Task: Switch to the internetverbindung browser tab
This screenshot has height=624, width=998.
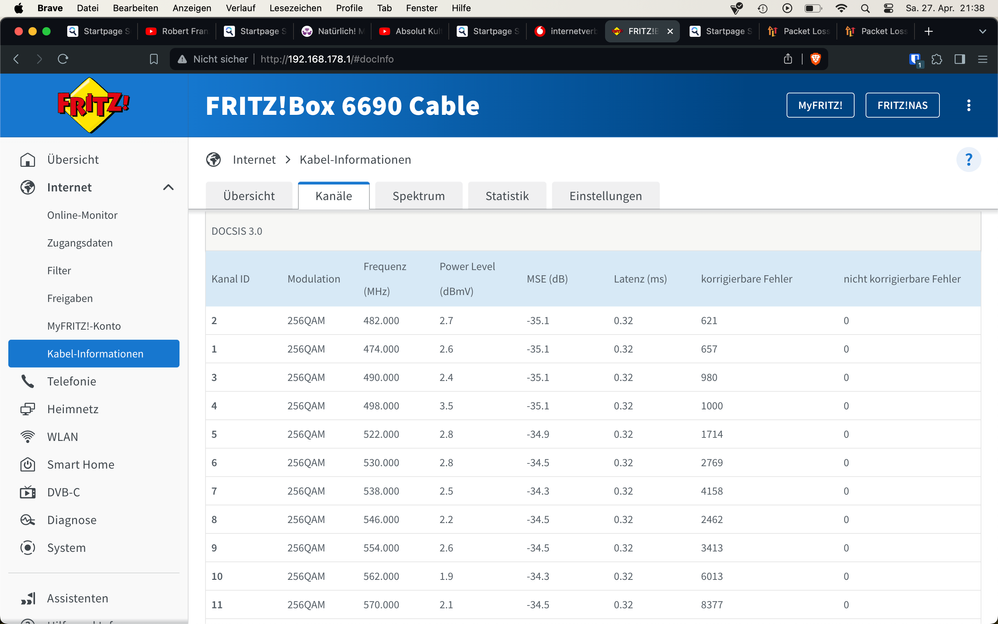Action: pyautogui.click(x=566, y=31)
